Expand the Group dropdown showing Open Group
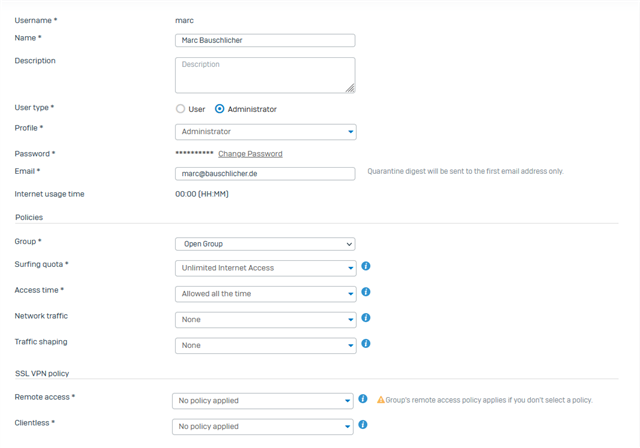This screenshot has width=640, height=448. point(265,244)
